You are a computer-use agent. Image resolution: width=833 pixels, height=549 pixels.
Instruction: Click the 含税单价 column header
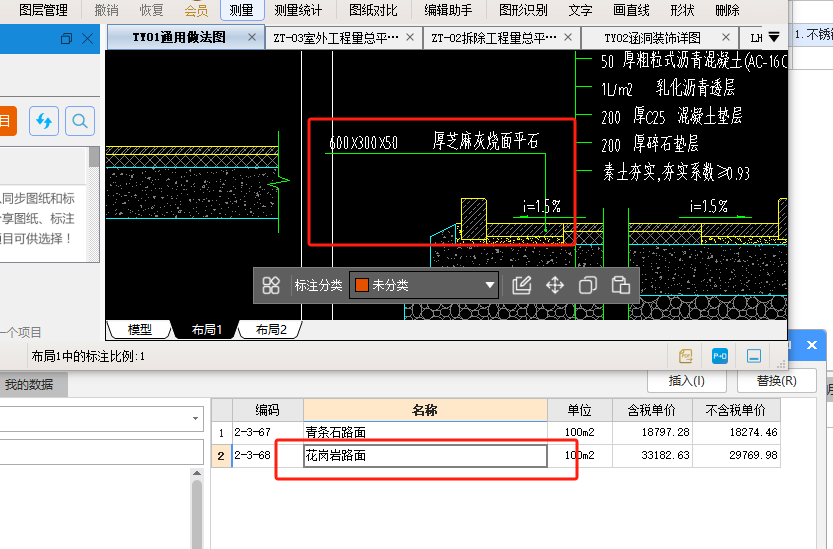(x=652, y=410)
